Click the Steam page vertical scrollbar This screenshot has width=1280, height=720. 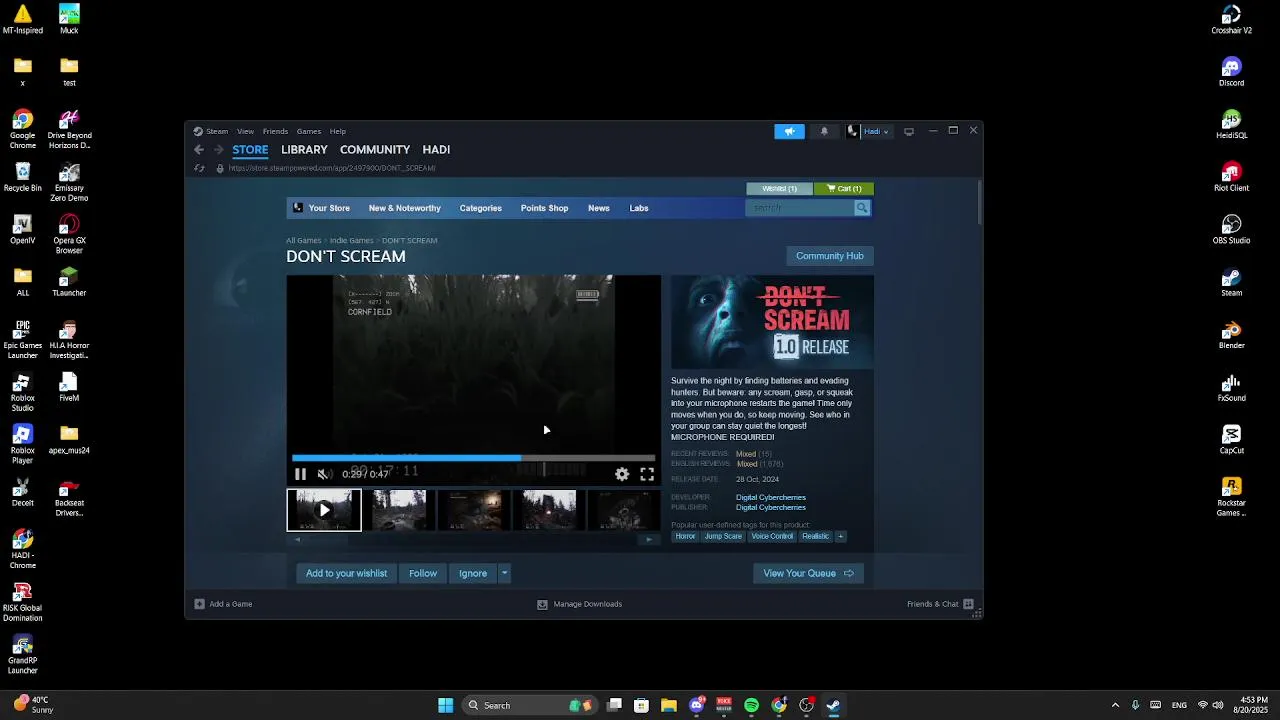pyautogui.click(x=980, y=203)
